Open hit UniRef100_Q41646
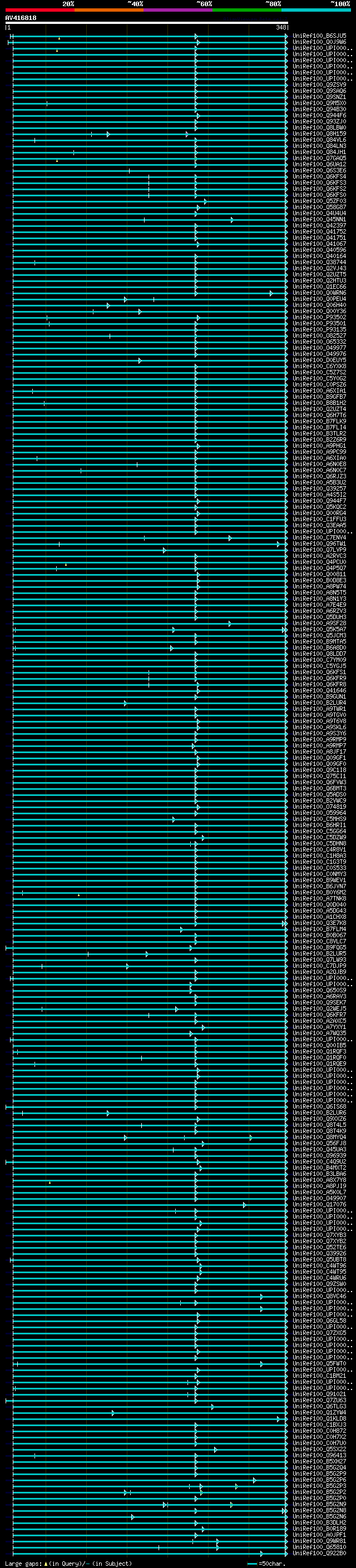The height and width of the screenshot is (1568, 356). click(319, 691)
